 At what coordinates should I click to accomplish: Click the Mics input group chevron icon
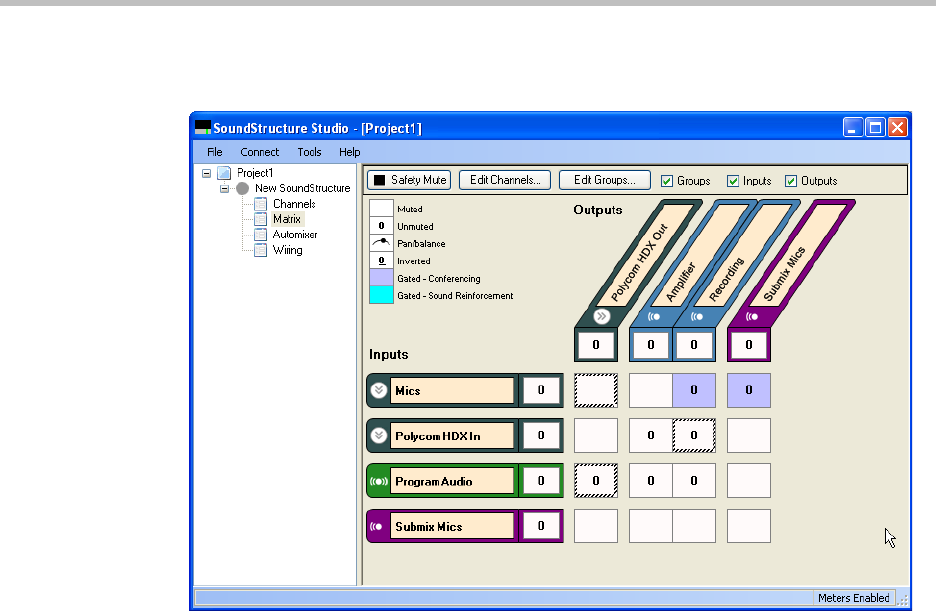click(x=379, y=390)
